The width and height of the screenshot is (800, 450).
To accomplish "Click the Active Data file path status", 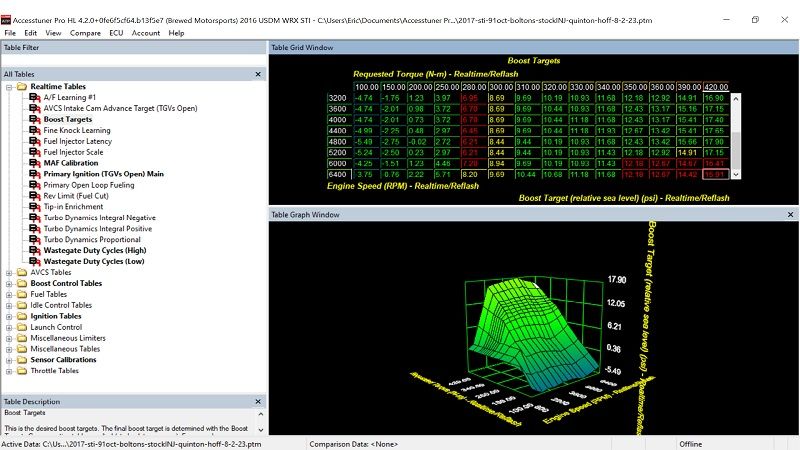I will pos(132,444).
